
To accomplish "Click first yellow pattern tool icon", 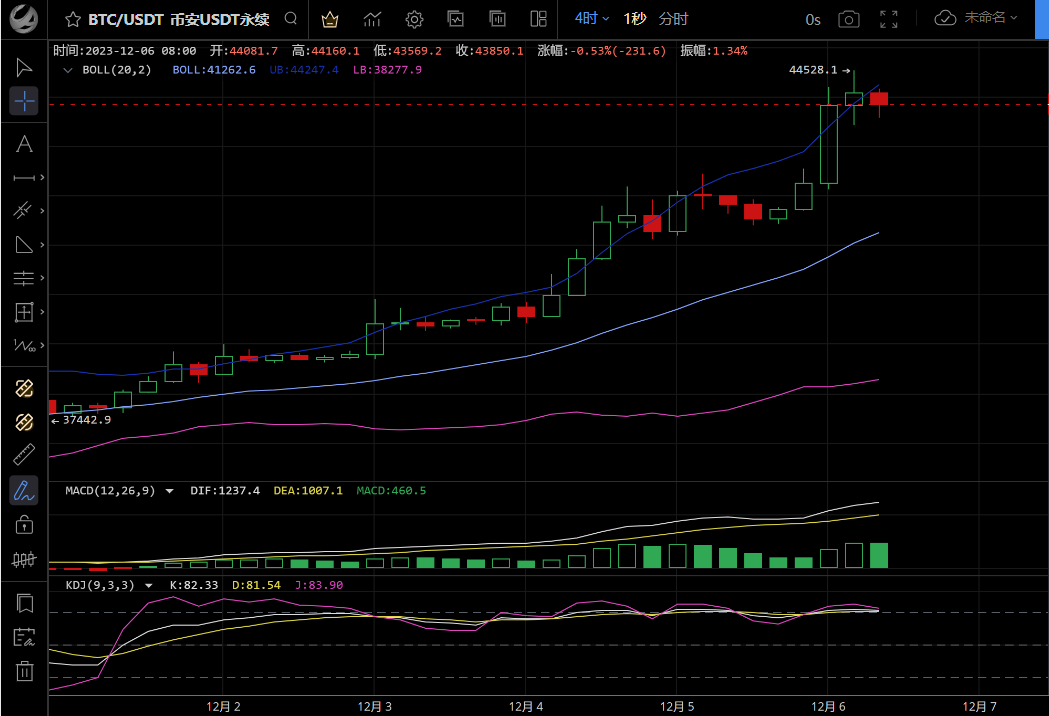I will [x=24, y=389].
